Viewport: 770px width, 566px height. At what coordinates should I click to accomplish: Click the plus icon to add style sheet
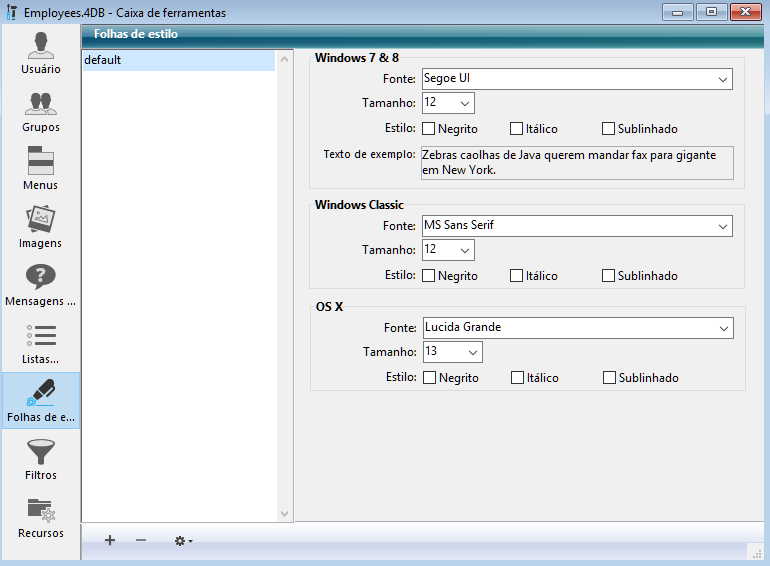110,540
